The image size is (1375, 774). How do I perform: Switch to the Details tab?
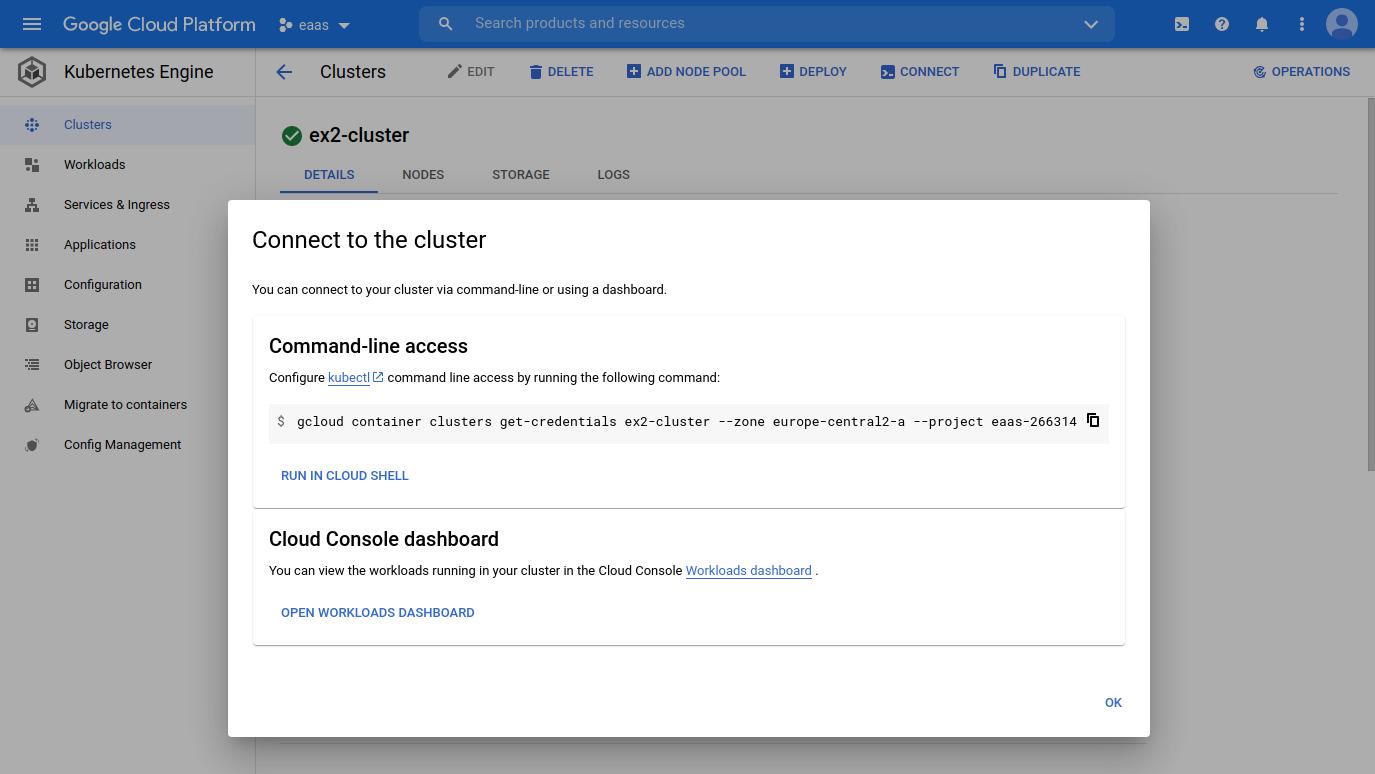pyautogui.click(x=329, y=175)
